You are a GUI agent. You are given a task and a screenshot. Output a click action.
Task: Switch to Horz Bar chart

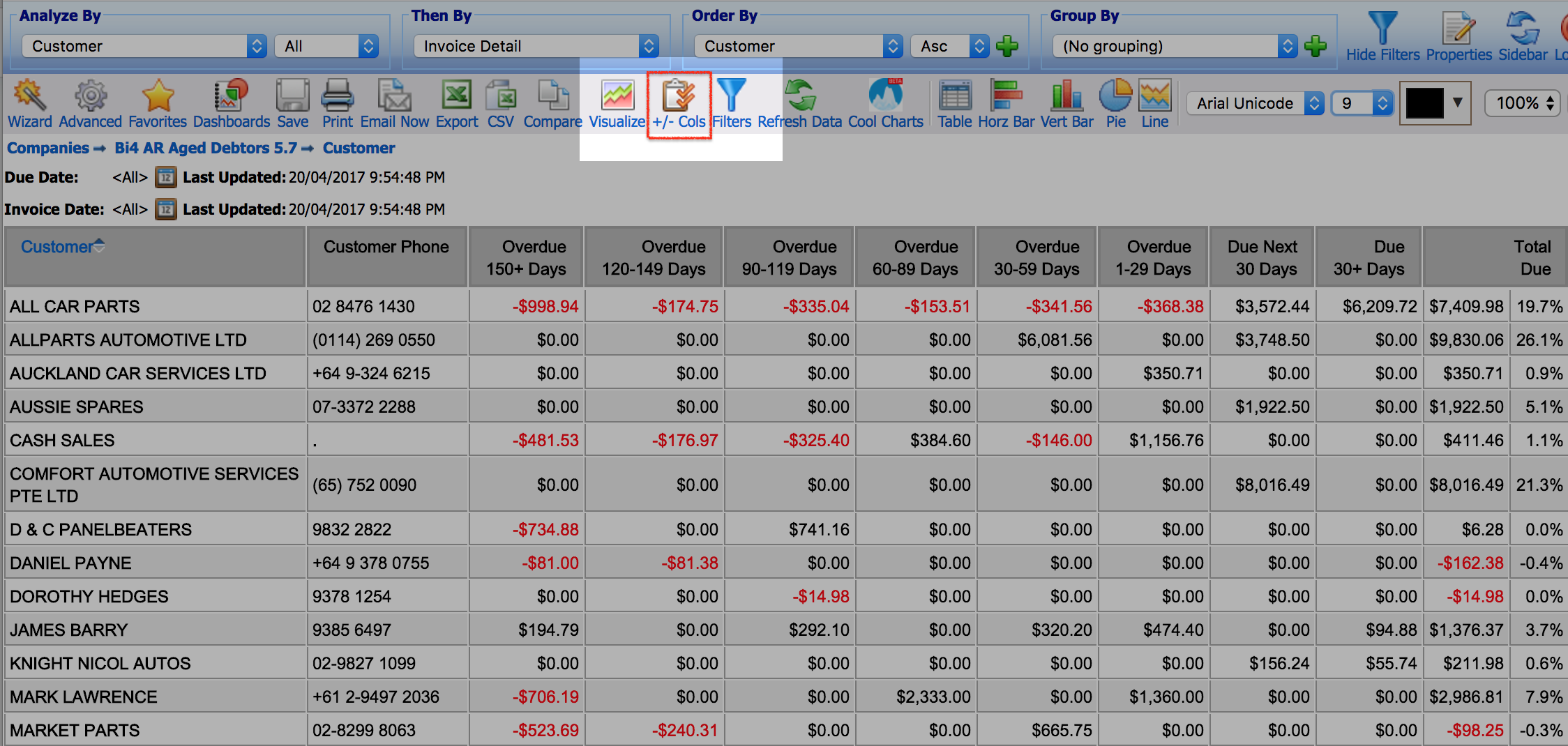[1007, 105]
